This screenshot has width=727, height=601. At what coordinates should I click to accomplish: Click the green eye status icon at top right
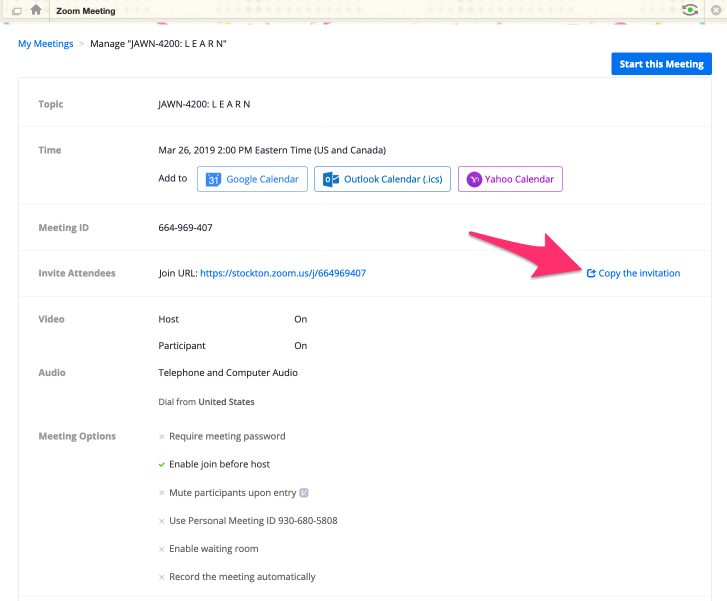point(690,10)
